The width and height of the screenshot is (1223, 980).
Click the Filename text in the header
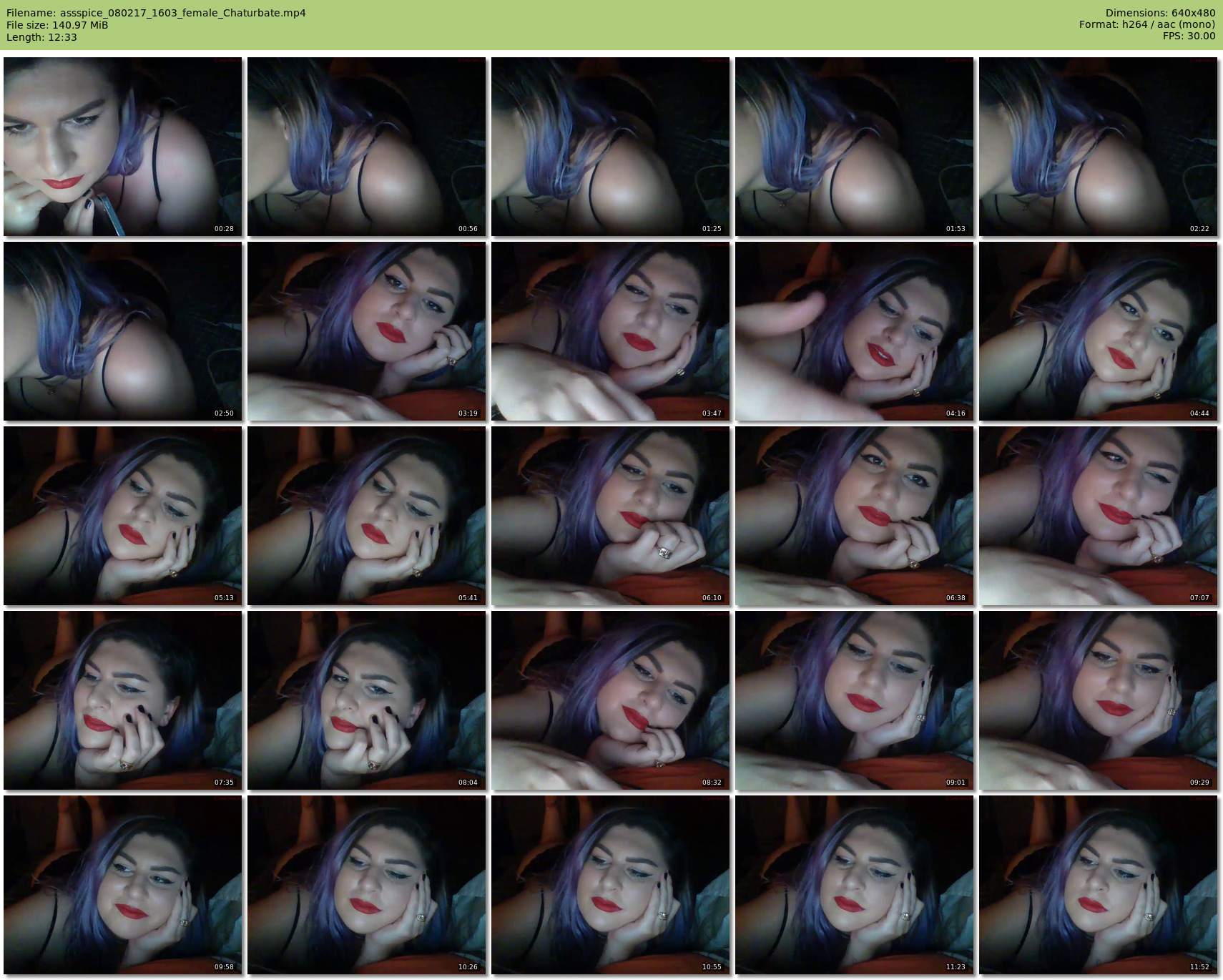(156, 13)
